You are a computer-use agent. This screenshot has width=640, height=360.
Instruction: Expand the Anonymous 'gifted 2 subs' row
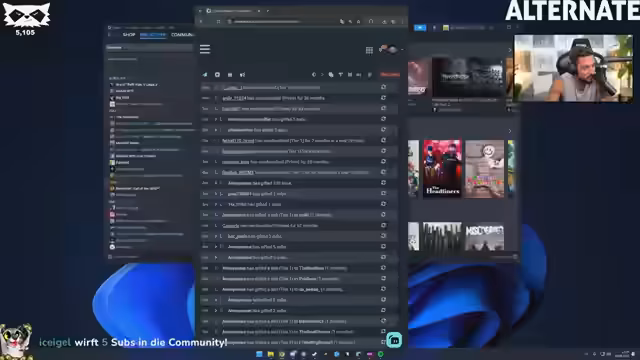216,311
